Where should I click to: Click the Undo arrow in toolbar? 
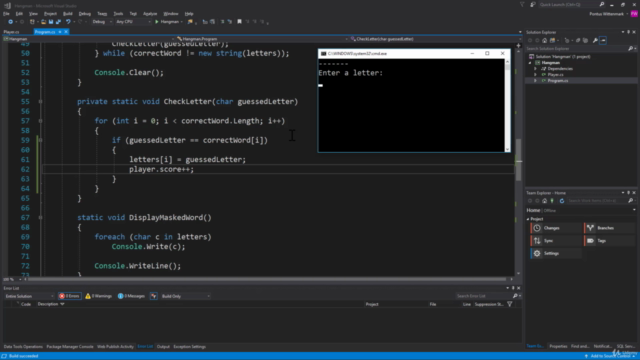[68, 22]
